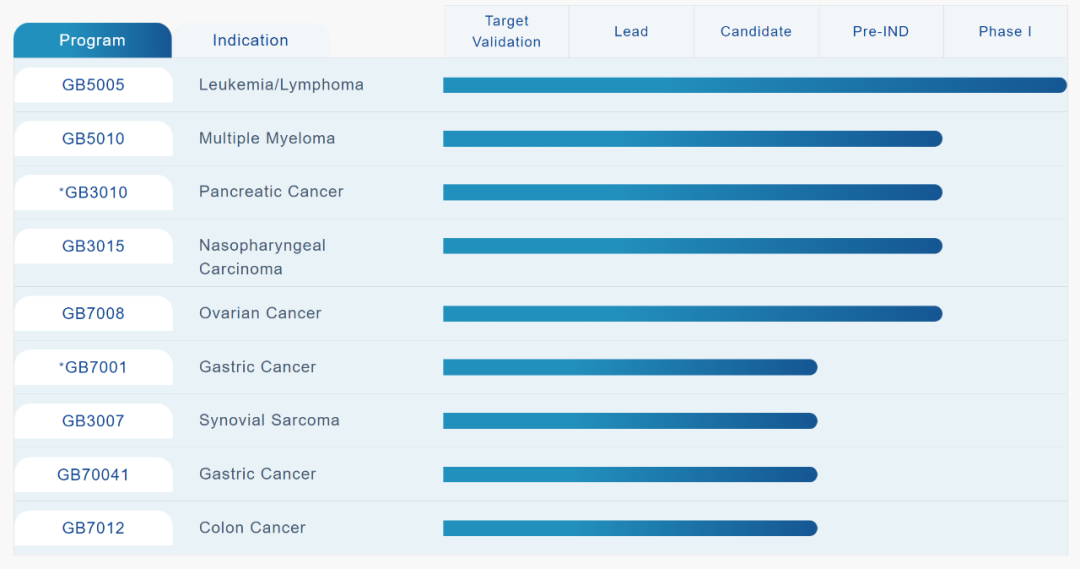Select the Synovial Sarcoma indication text
Screen dimensions: 1080x569
[269, 421]
